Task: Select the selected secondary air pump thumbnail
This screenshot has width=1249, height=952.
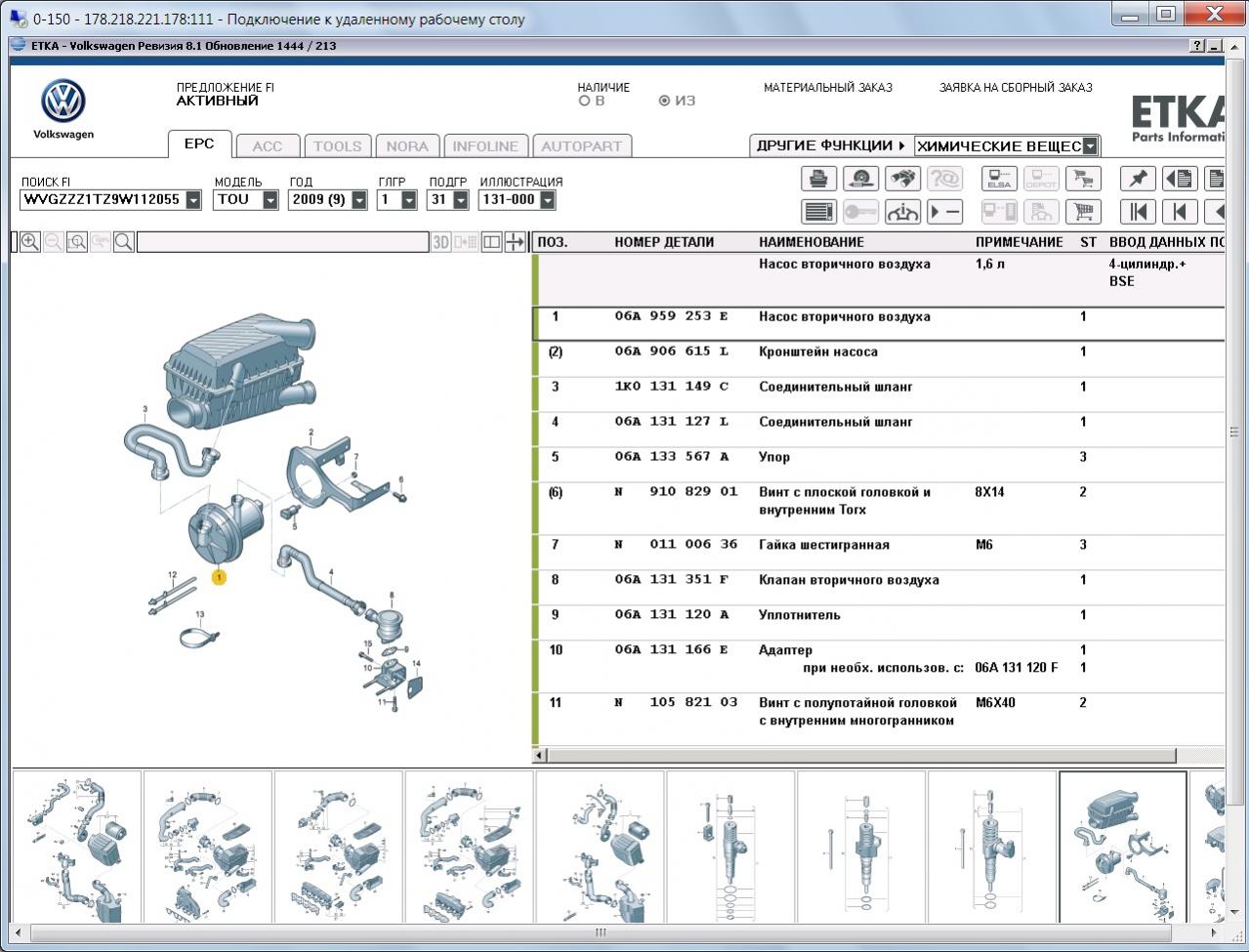Action: [1123, 847]
